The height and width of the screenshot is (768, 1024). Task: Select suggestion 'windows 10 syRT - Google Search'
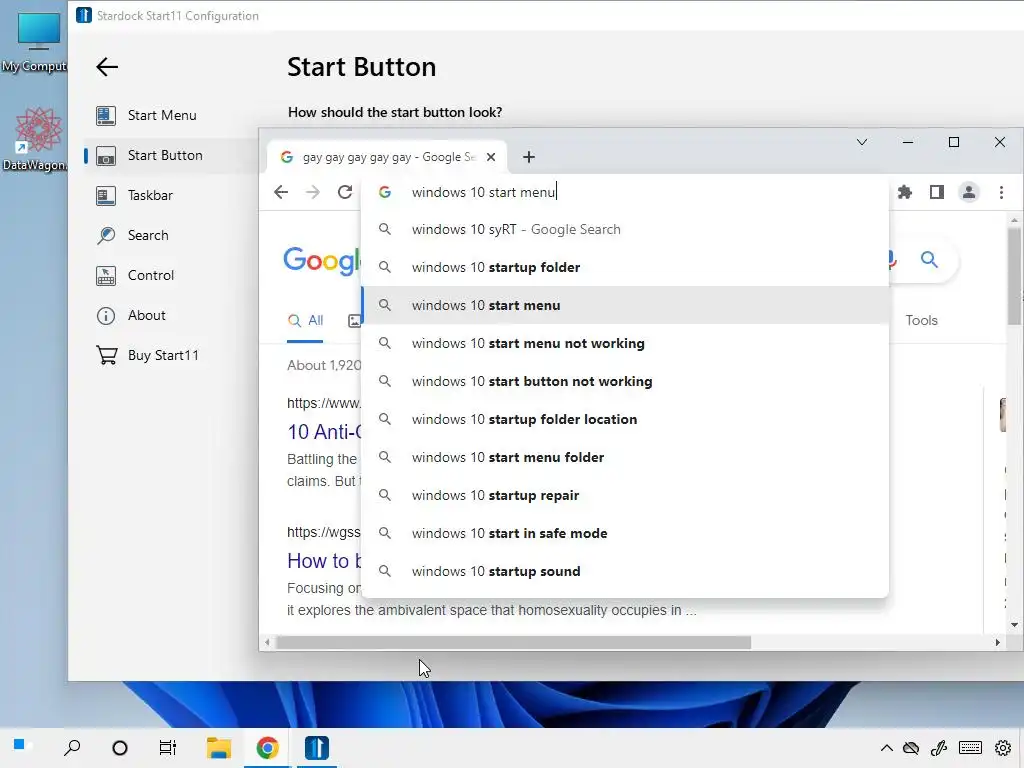coord(625,229)
